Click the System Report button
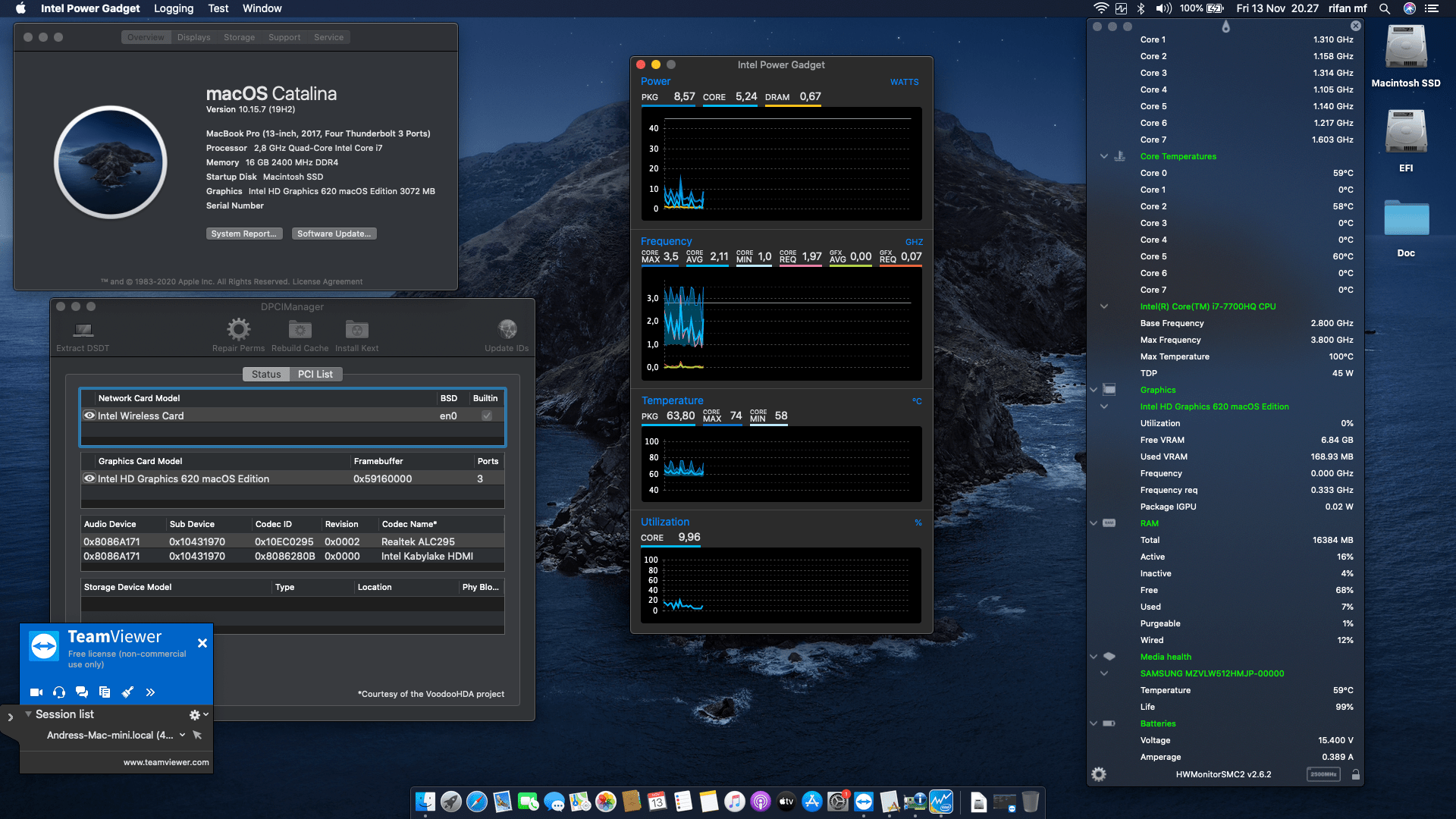The image size is (1456, 819). [244, 233]
